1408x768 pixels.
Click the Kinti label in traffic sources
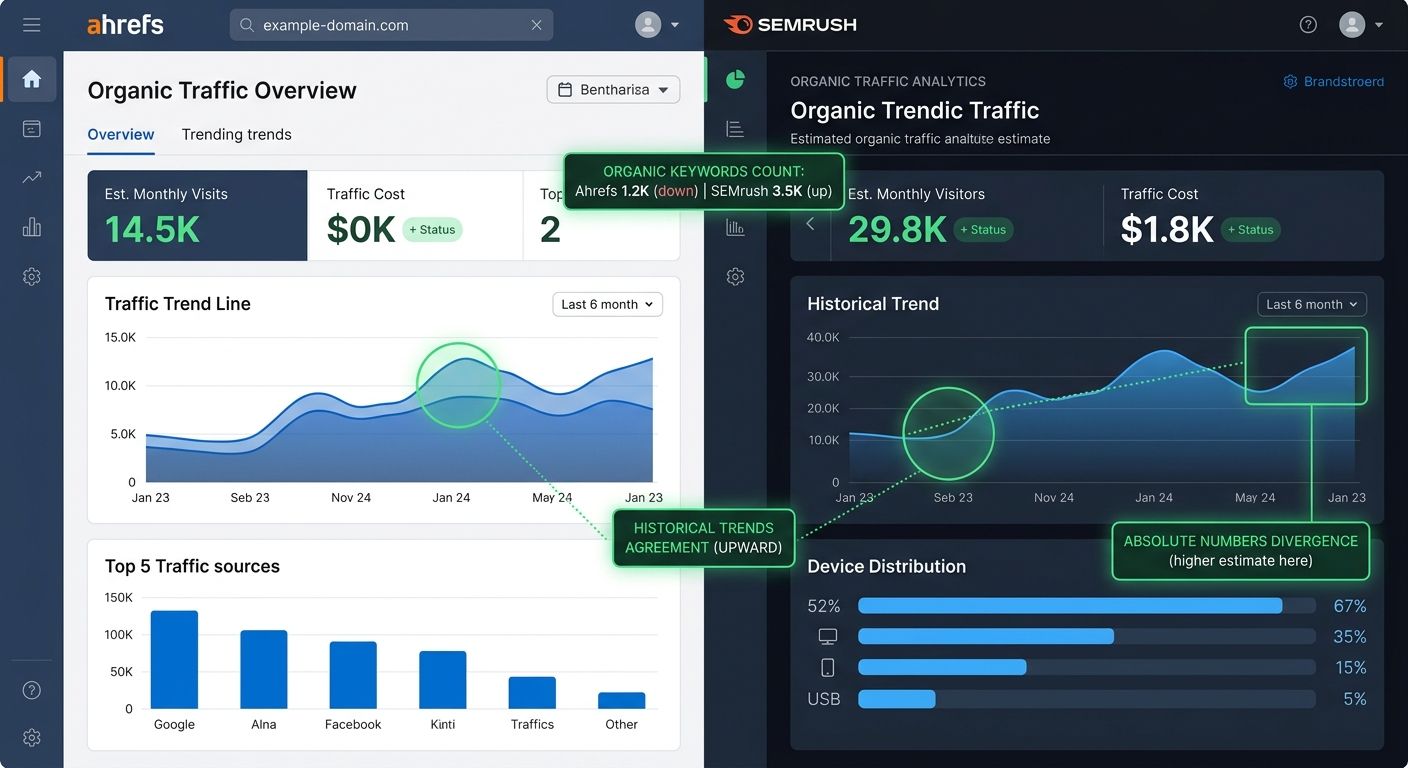(x=443, y=724)
